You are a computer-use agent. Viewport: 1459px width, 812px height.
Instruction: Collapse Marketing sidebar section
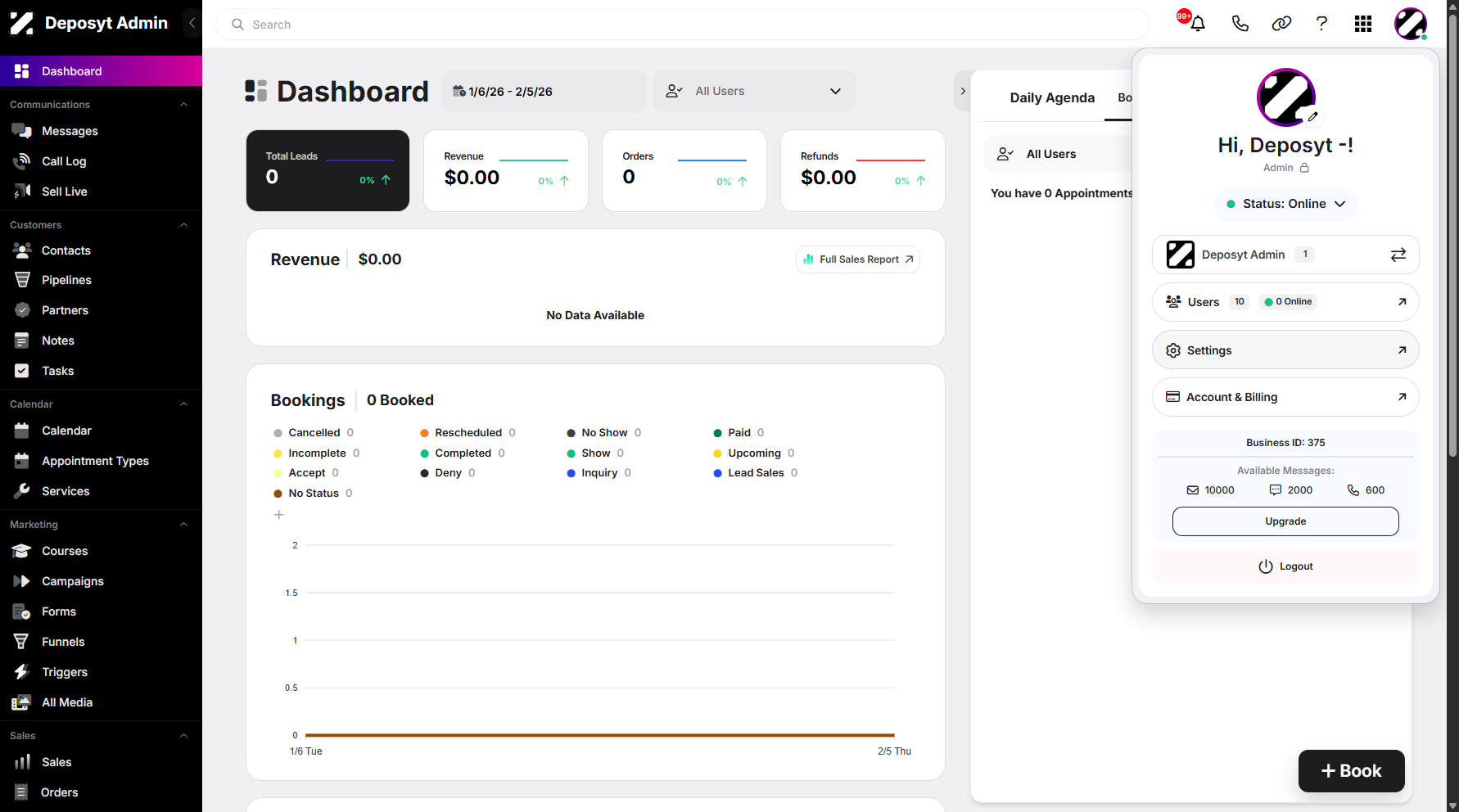[x=183, y=525]
